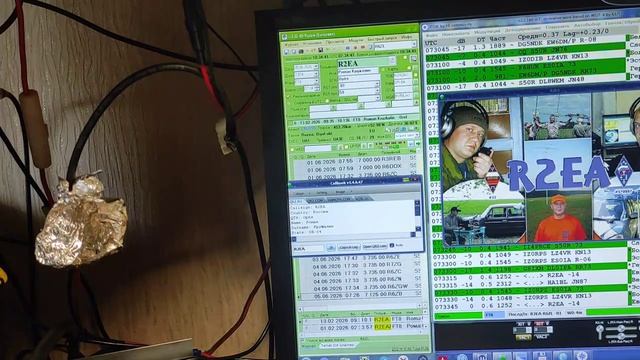The height and width of the screenshot is (360, 640).
Task: Select log row 01.06.2026 07:55 R3REB
Action: (358, 160)
